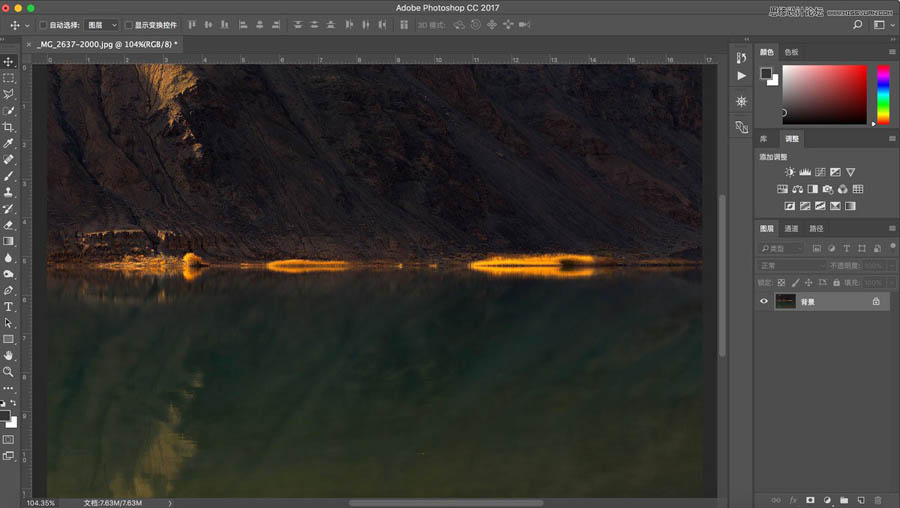Open the 图层 dropdown in the options bar
The height and width of the screenshot is (508, 900).
(x=101, y=25)
